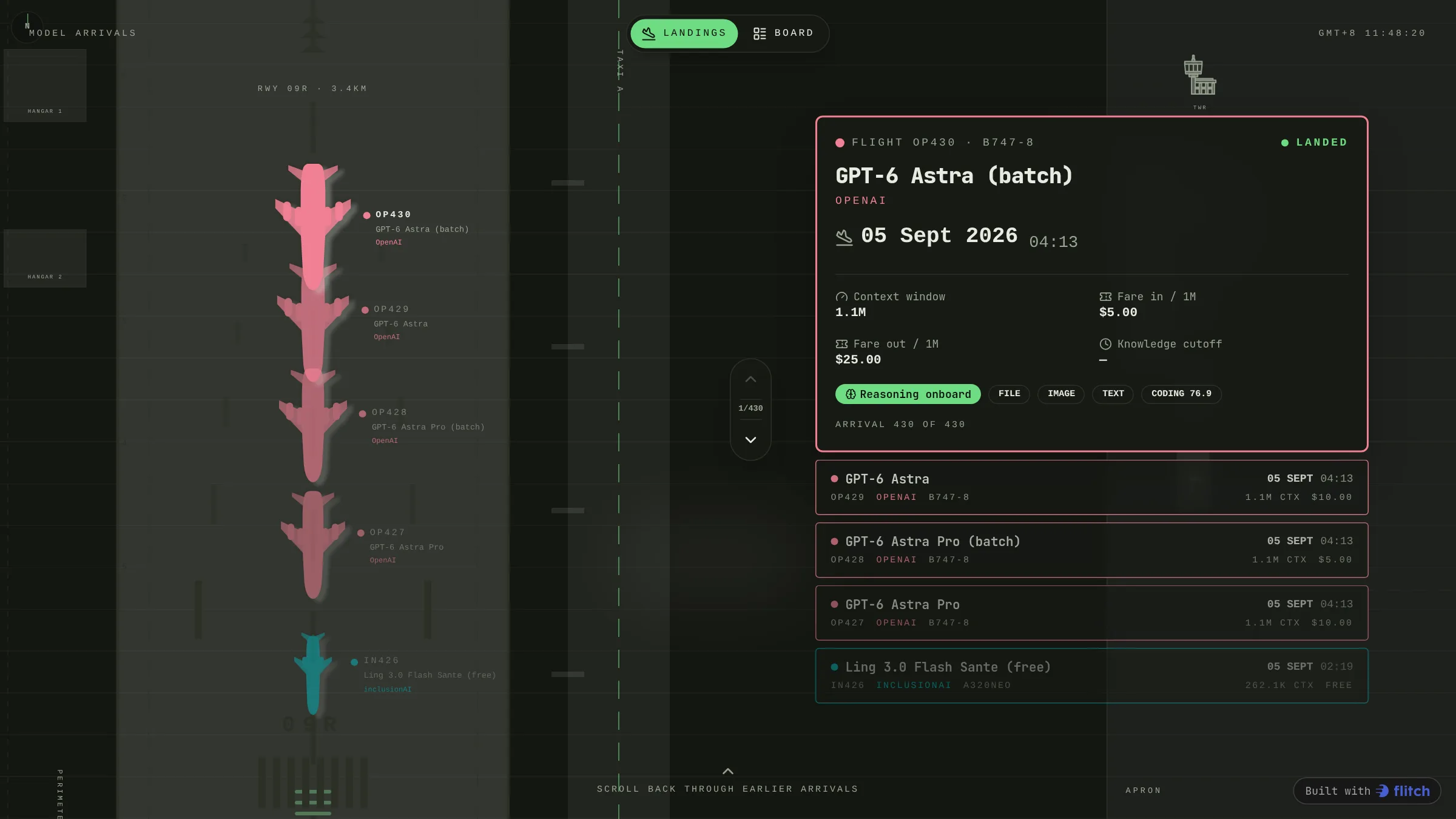Click 'ARRIVAL 430 OF 430' text
The width and height of the screenshot is (1456, 819).
pyautogui.click(x=900, y=425)
